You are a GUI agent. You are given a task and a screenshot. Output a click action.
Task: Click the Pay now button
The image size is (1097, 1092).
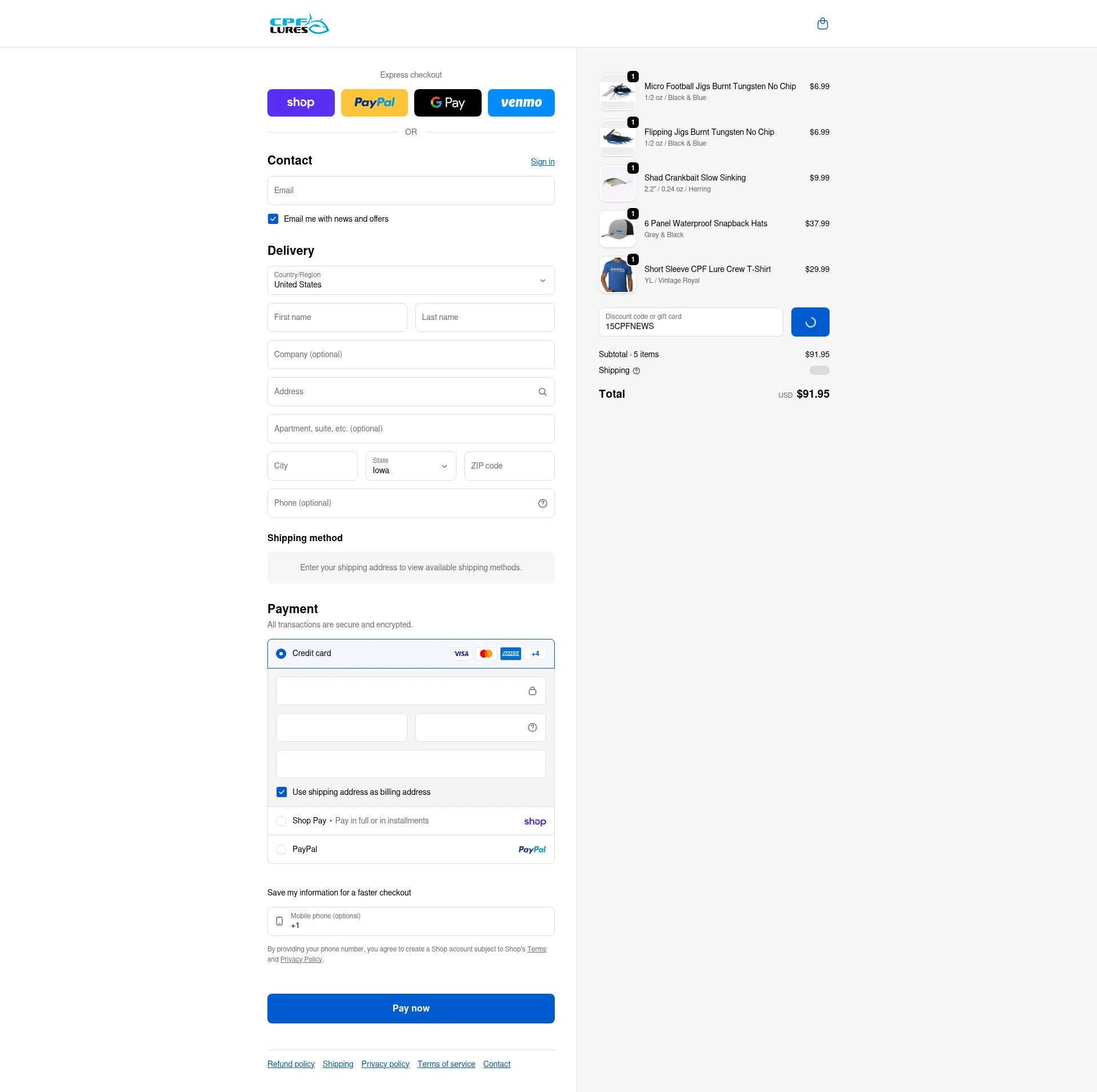tap(411, 1008)
